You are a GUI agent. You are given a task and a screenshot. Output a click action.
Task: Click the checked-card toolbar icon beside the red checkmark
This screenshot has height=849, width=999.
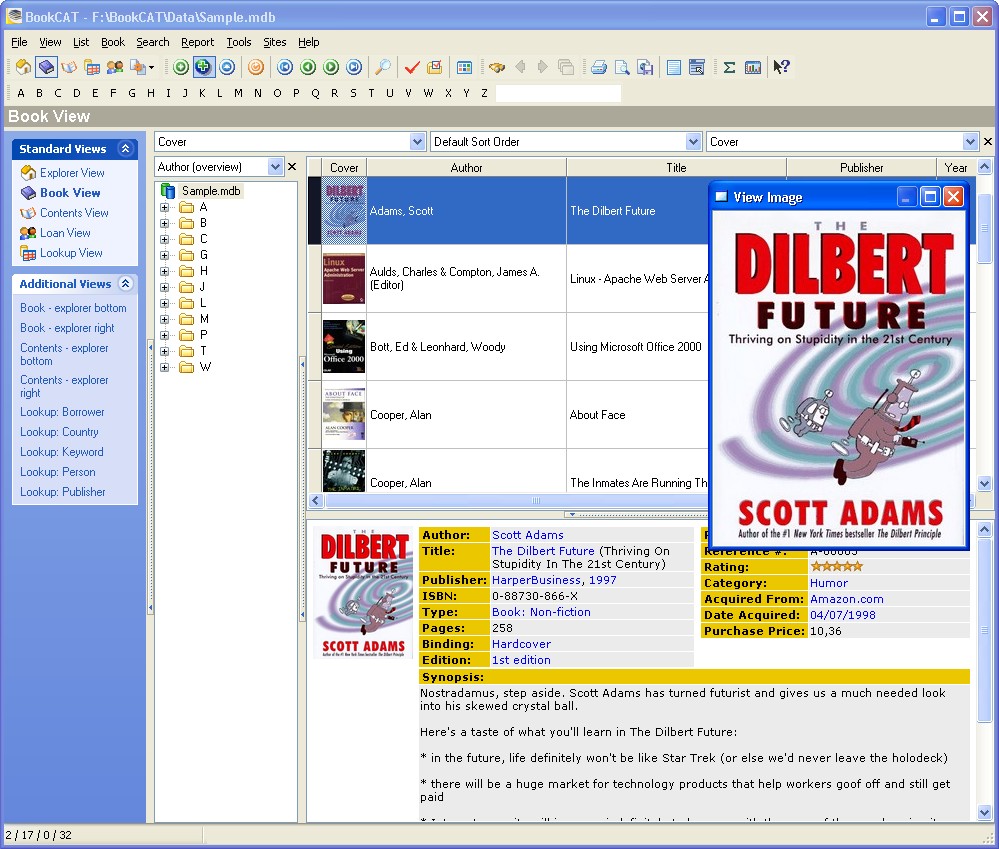point(435,67)
